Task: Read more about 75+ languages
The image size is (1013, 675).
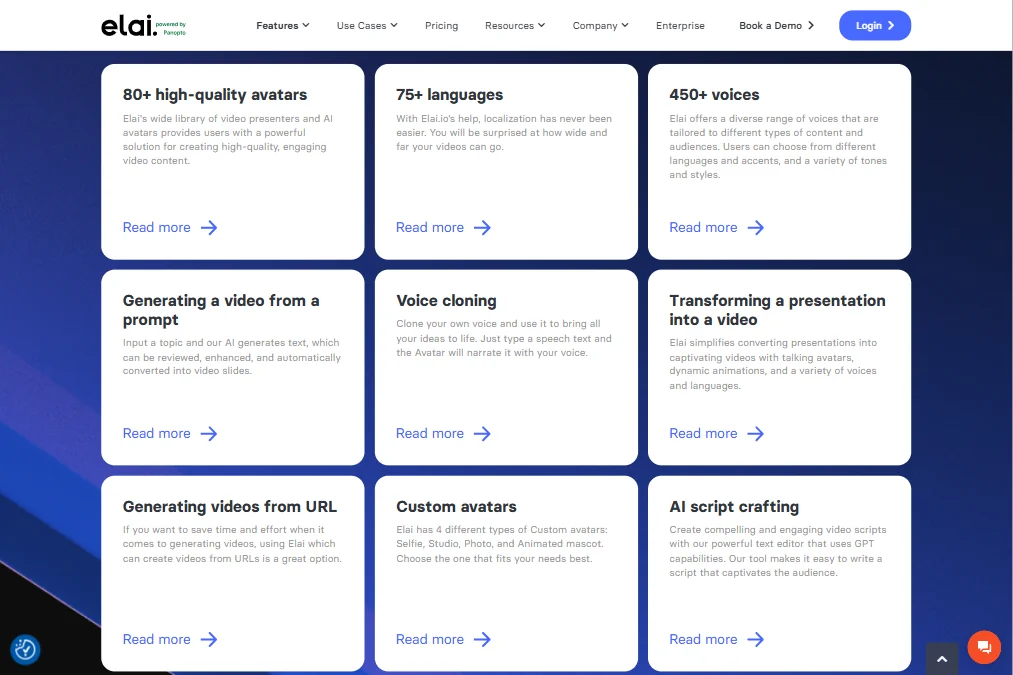Action: pyautogui.click(x=443, y=227)
